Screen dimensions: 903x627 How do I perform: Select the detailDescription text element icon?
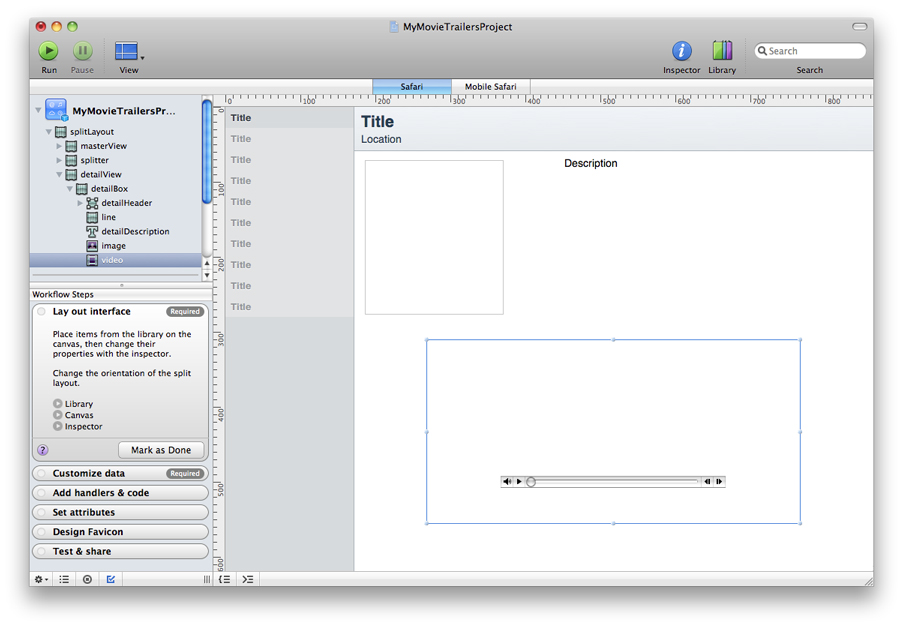pos(92,231)
